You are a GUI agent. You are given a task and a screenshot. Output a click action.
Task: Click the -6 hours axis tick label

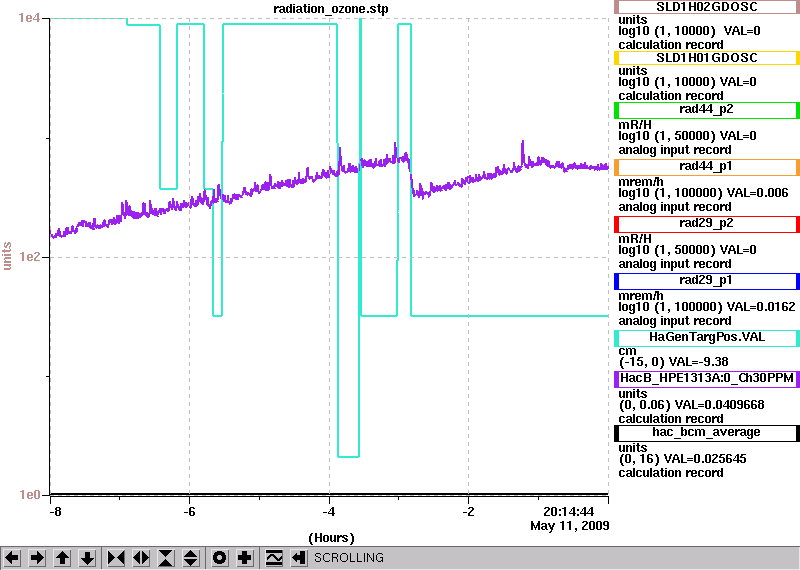[x=189, y=511]
